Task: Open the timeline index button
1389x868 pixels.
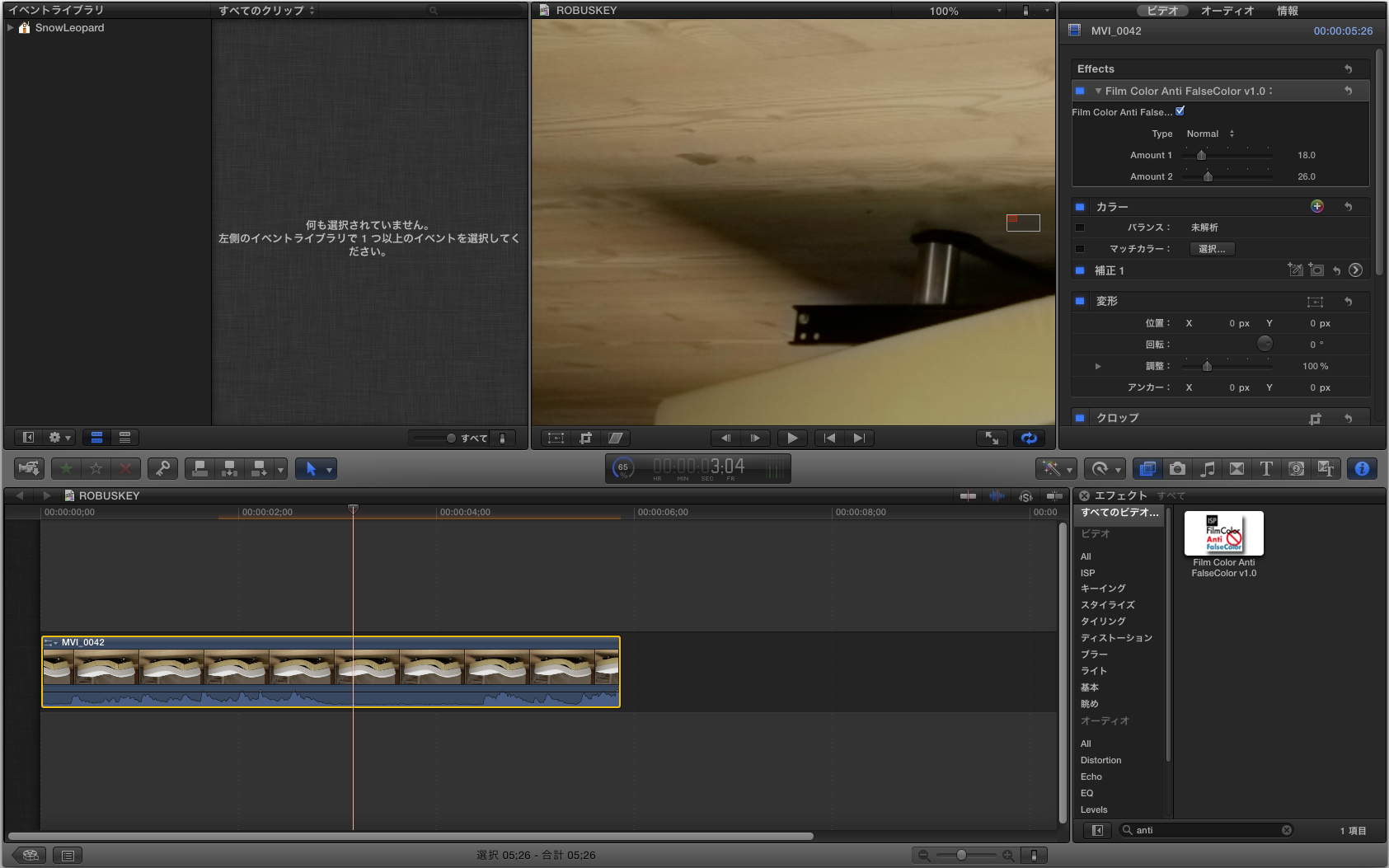Action: (68, 856)
